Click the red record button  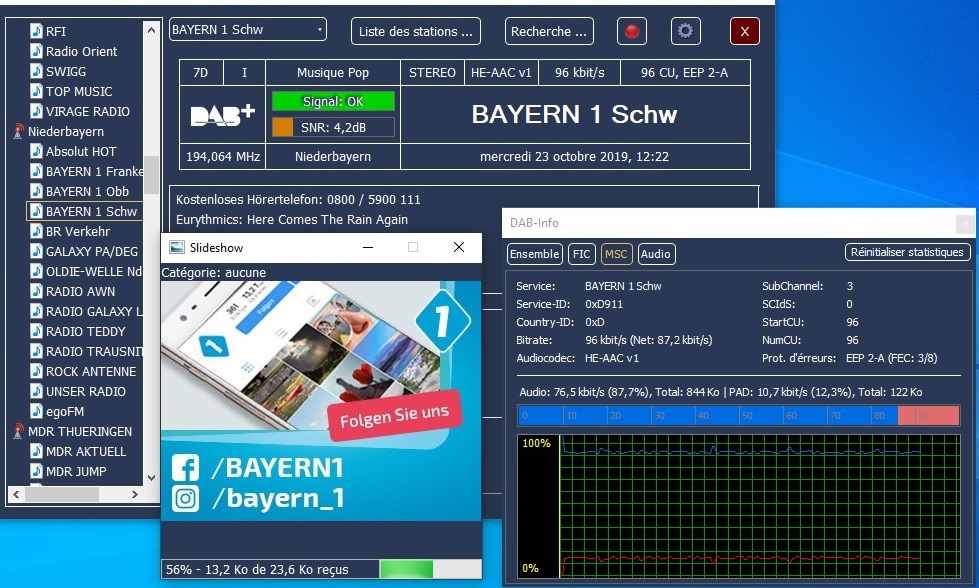(x=632, y=31)
